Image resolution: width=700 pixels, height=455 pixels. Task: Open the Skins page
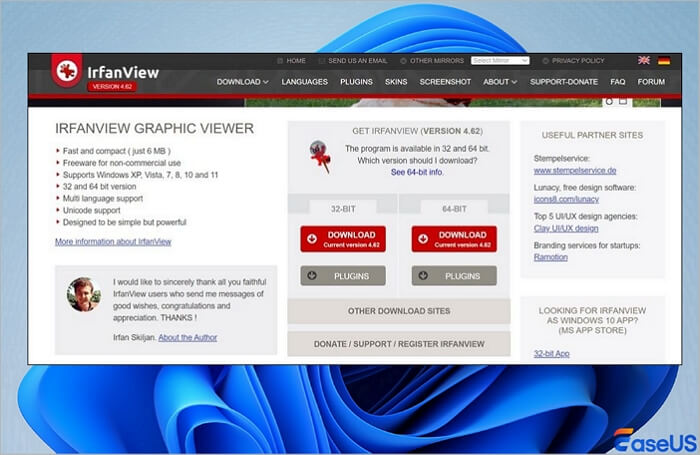tap(396, 82)
